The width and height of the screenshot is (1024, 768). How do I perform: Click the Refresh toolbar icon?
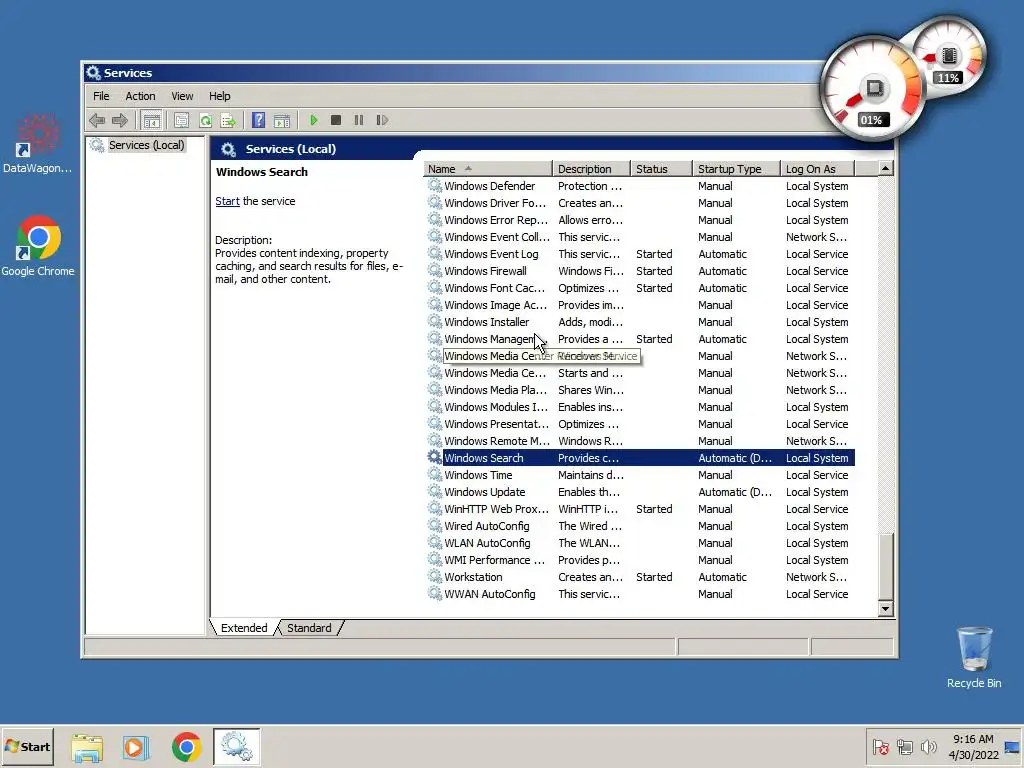(x=205, y=120)
